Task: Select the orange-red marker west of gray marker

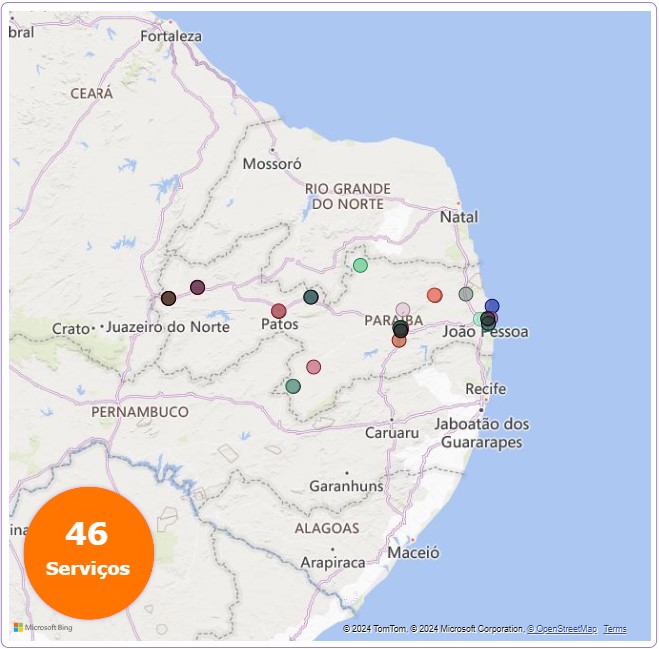Action: (x=435, y=295)
